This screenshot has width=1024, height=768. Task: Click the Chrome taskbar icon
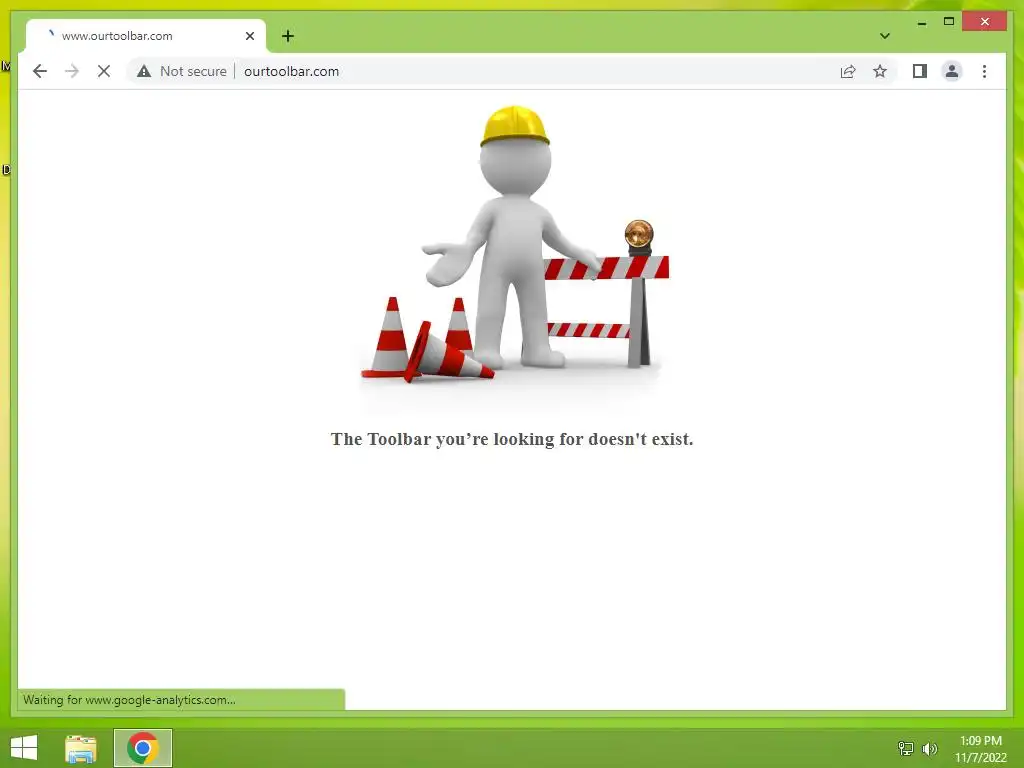coord(143,748)
